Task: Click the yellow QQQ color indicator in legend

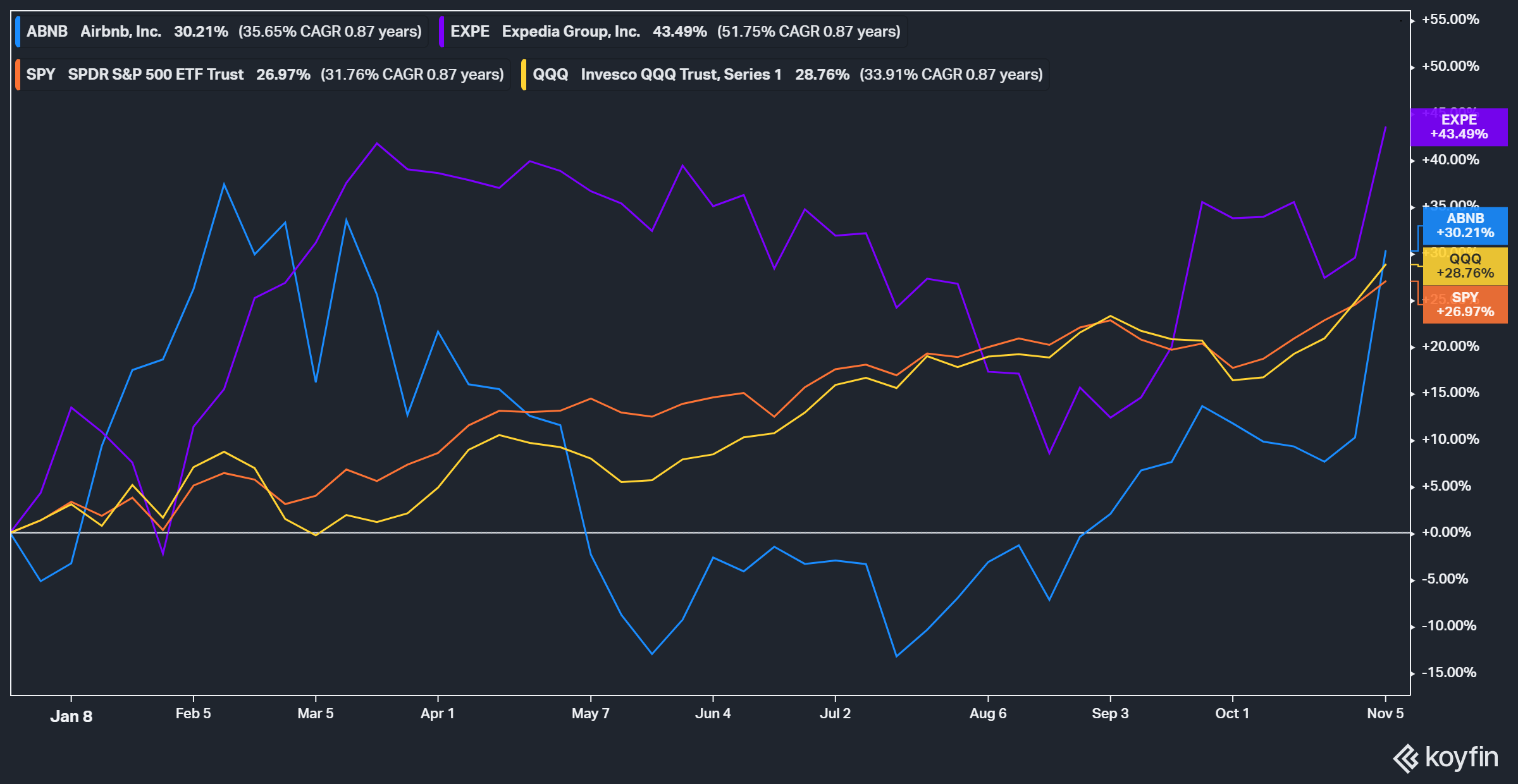Action: click(x=525, y=74)
